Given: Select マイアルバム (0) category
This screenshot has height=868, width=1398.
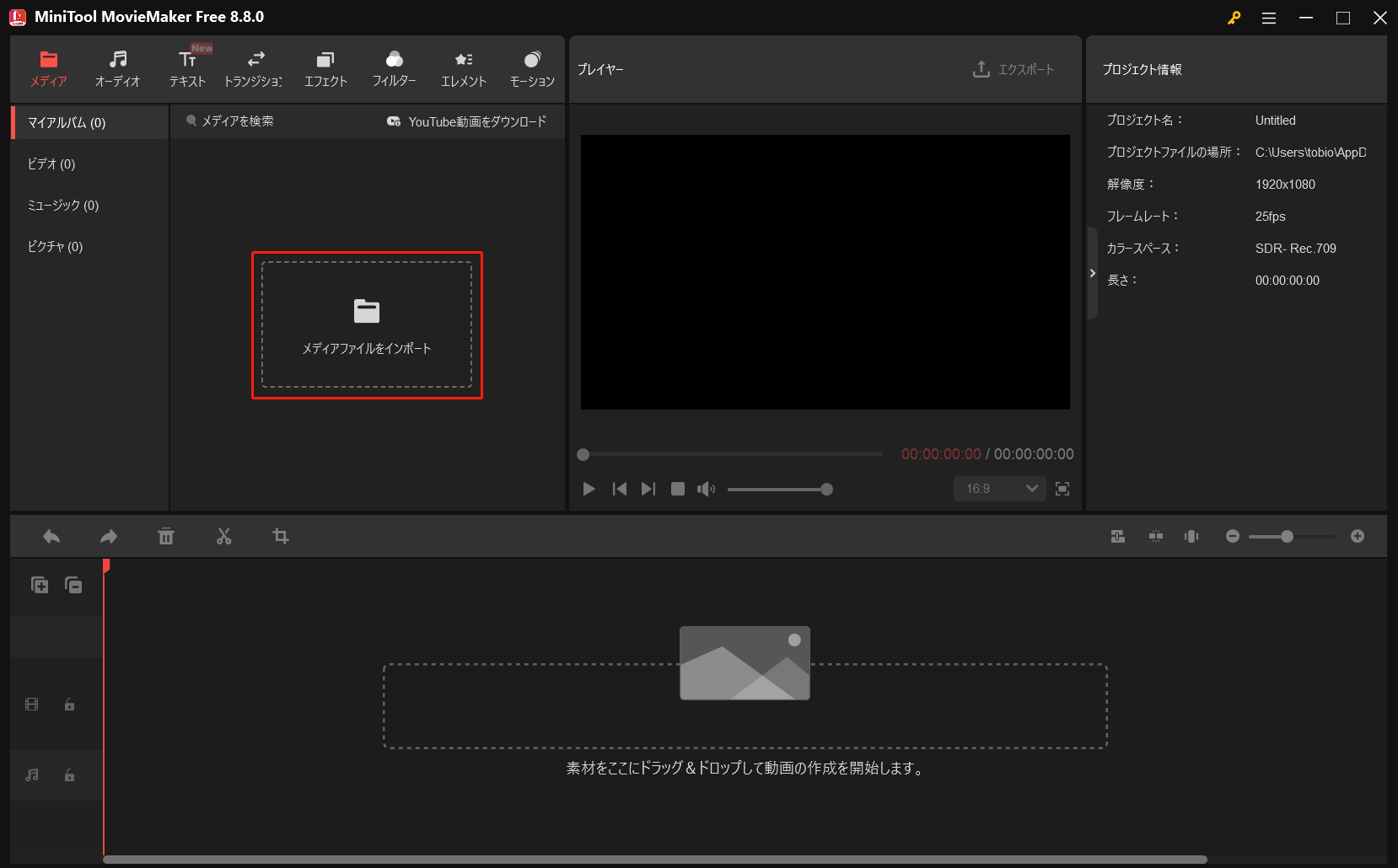Looking at the screenshot, I should point(89,123).
